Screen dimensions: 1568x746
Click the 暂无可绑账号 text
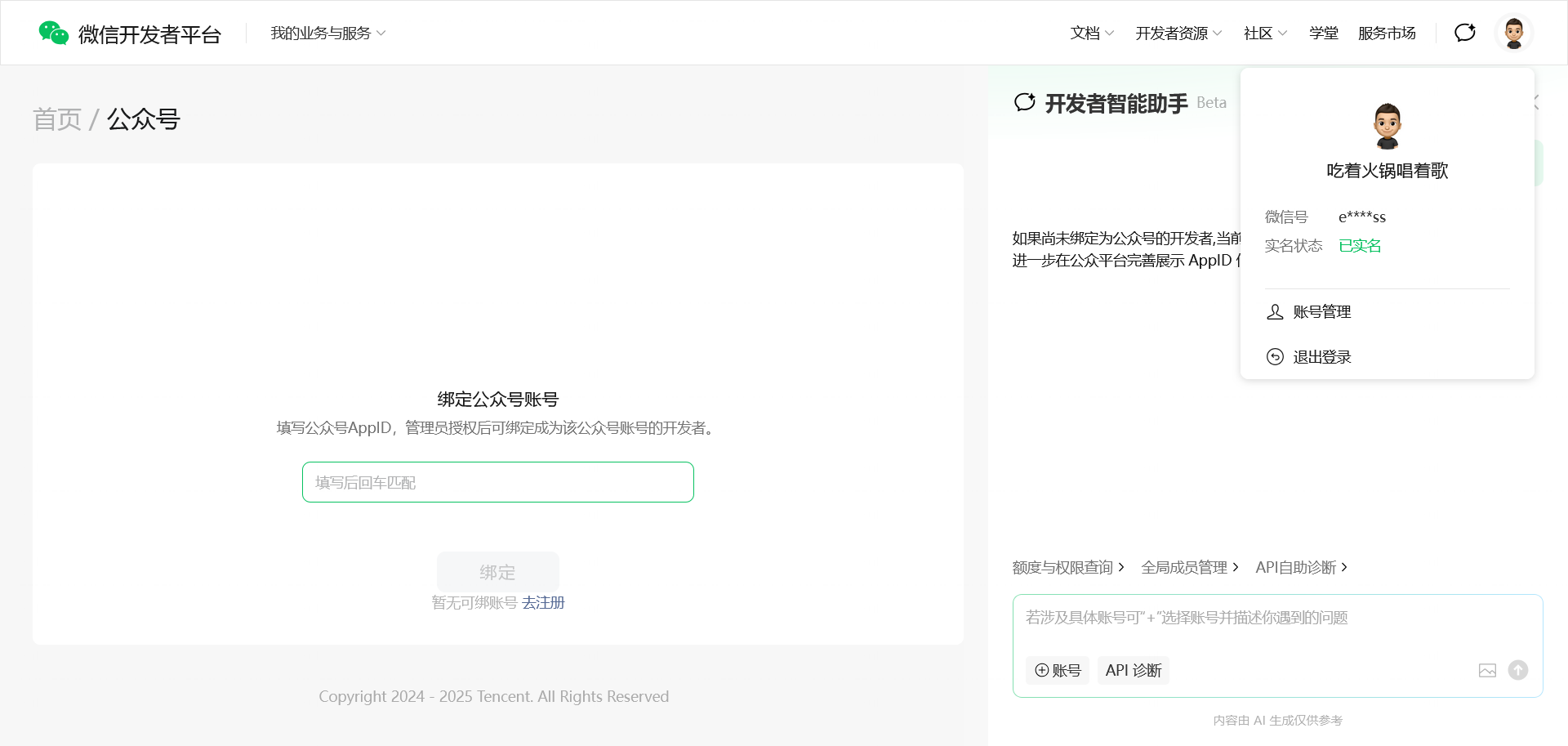point(474,603)
